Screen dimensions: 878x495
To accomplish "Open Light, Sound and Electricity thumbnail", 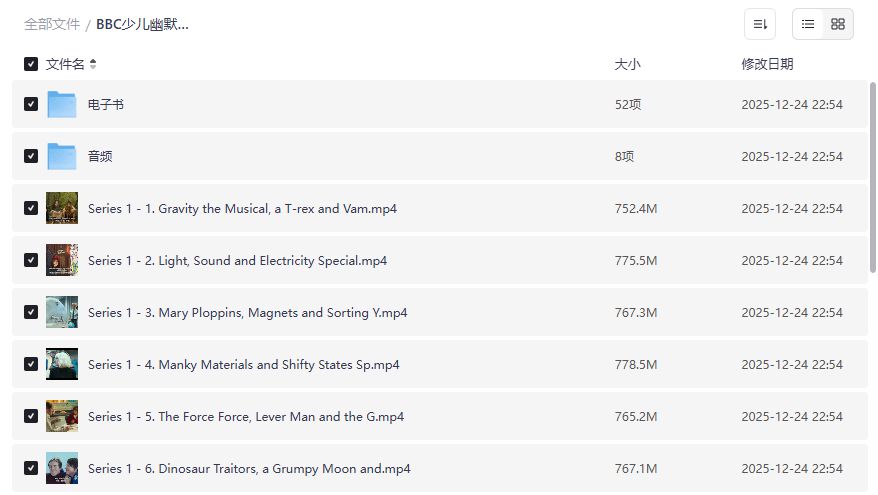I will 62,260.
